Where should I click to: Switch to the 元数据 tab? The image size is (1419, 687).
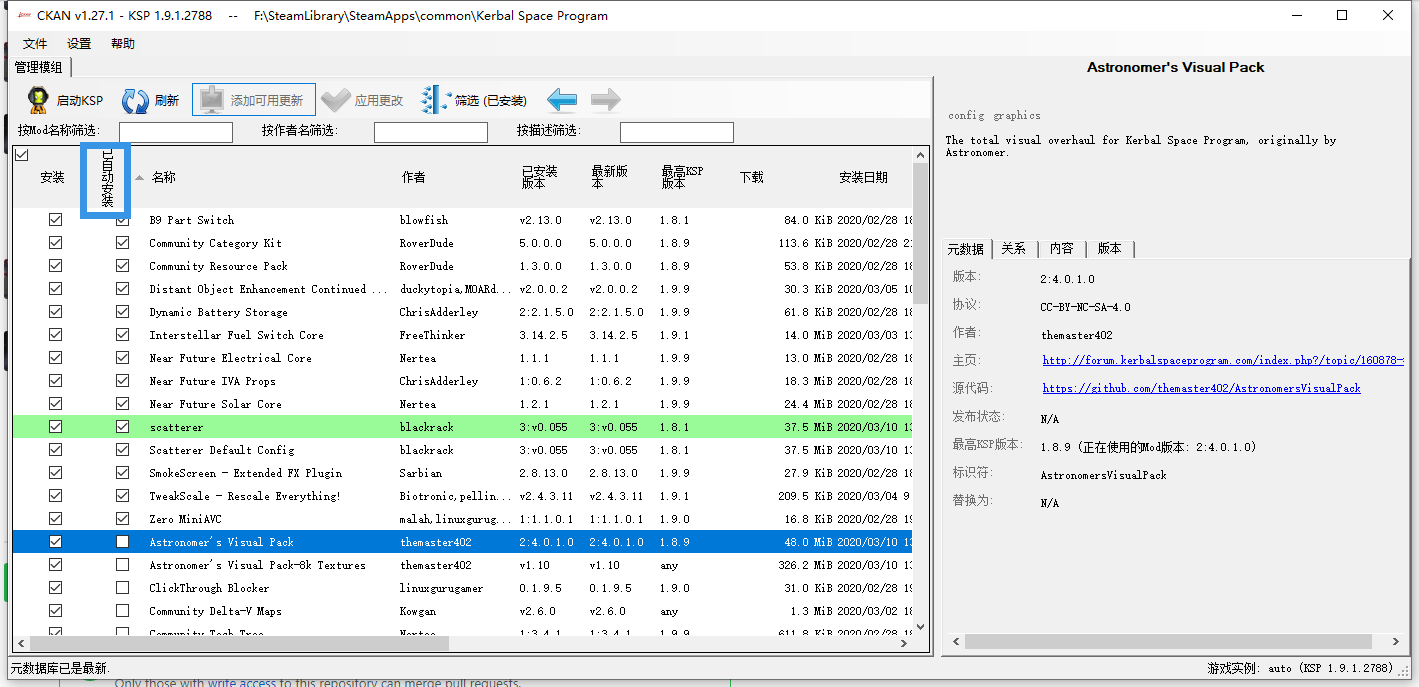point(966,249)
